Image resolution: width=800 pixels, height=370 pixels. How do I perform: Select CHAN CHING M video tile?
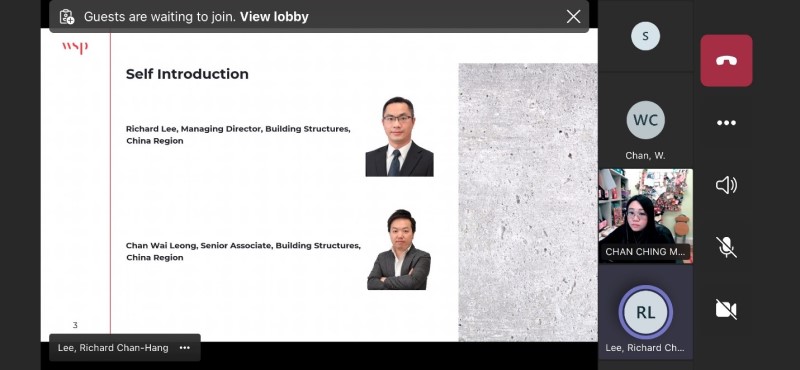click(645, 216)
